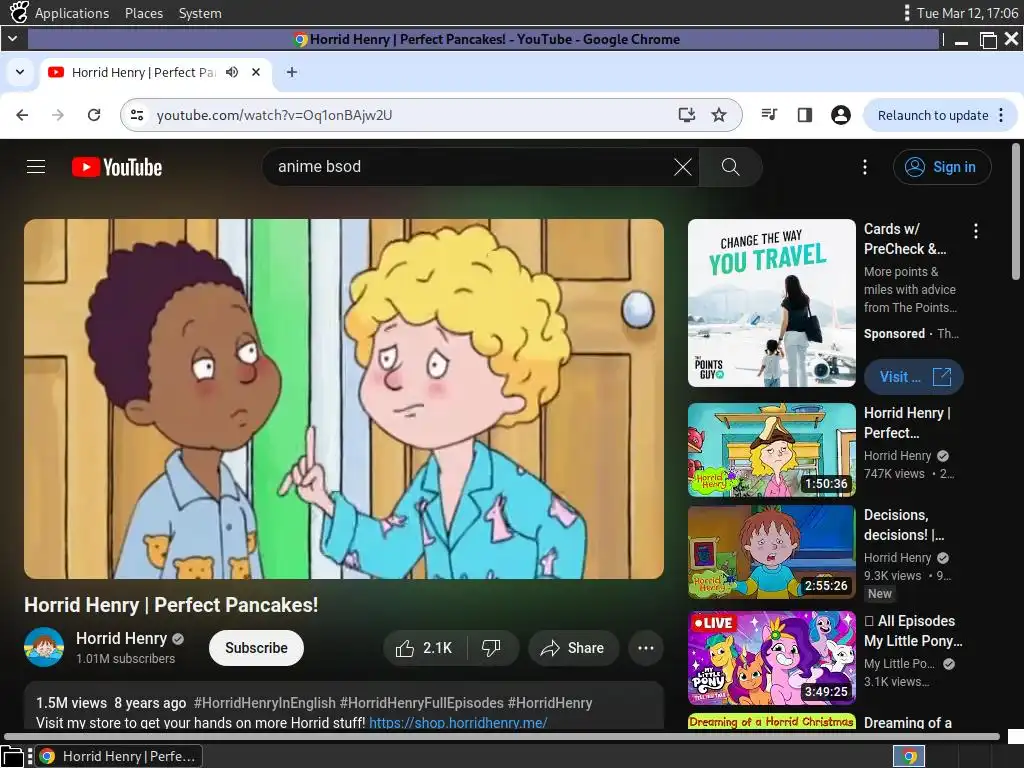Open a new tab with plus button

[x=292, y=72]
